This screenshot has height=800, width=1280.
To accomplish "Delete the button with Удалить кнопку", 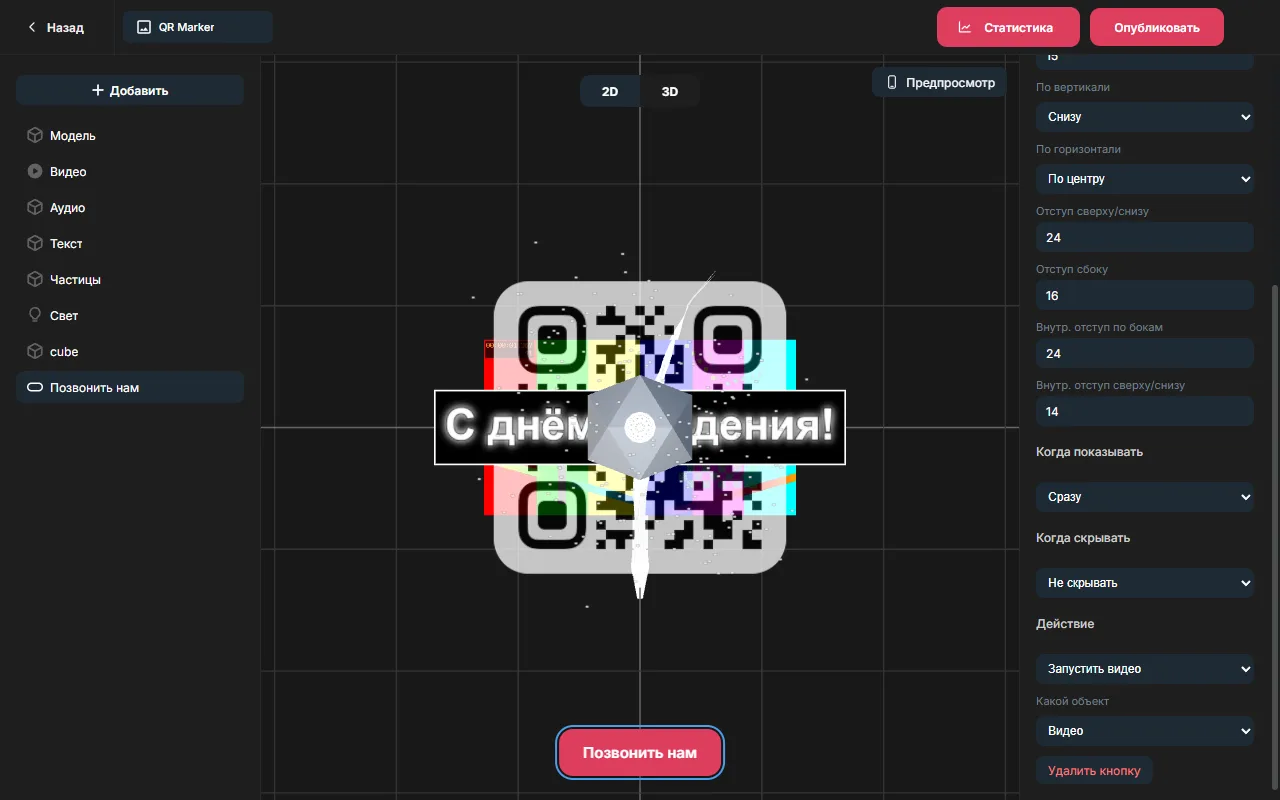I will 1094,771.
